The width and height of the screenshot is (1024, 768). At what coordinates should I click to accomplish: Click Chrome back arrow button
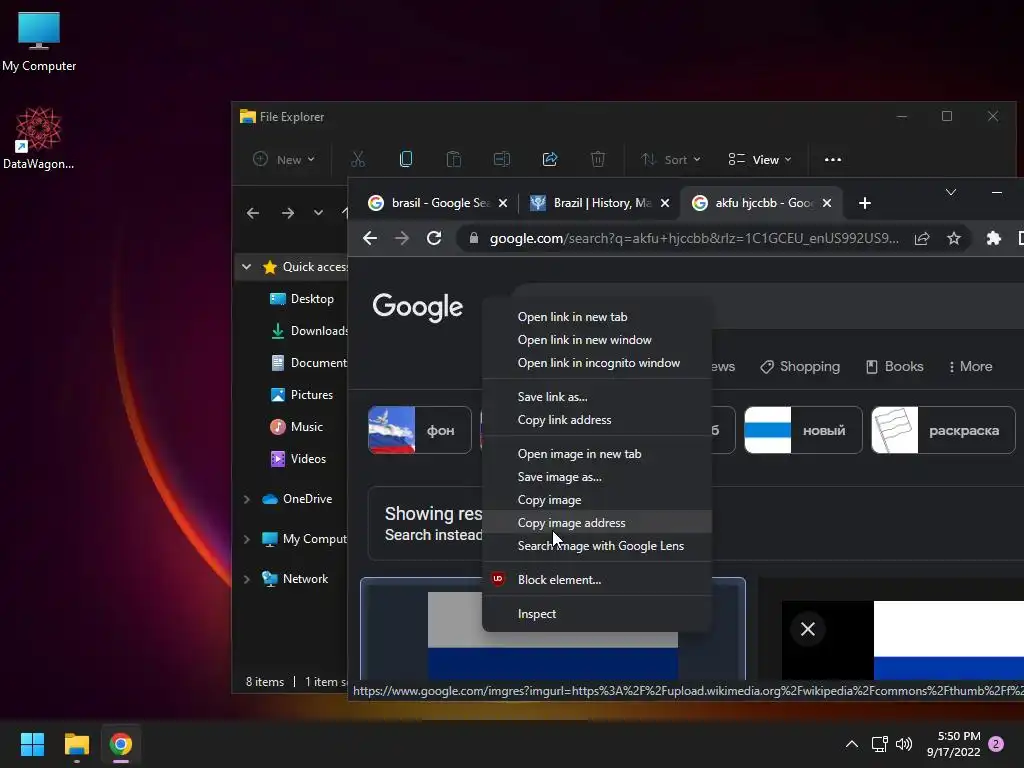coord(370,238)
